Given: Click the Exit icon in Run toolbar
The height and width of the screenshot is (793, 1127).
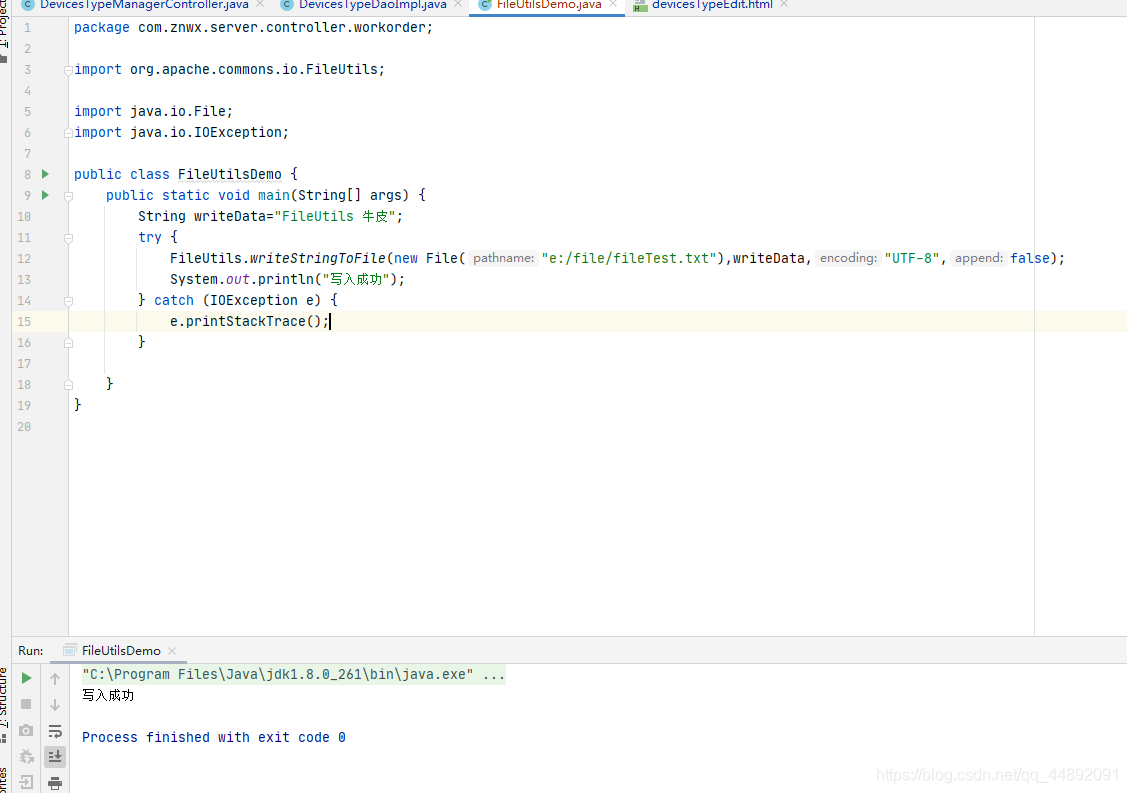Looking at the screenshot, I should tap(26, 782).
